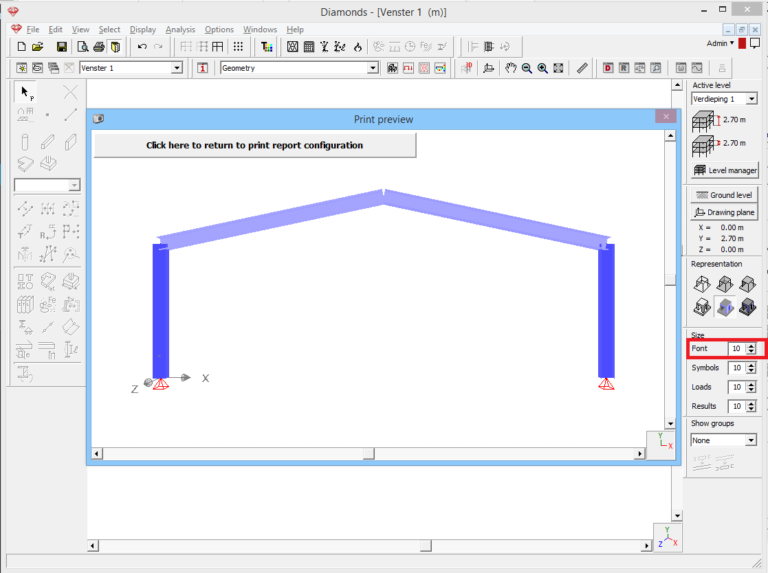Create a new file from toolbar

(21, 47)
